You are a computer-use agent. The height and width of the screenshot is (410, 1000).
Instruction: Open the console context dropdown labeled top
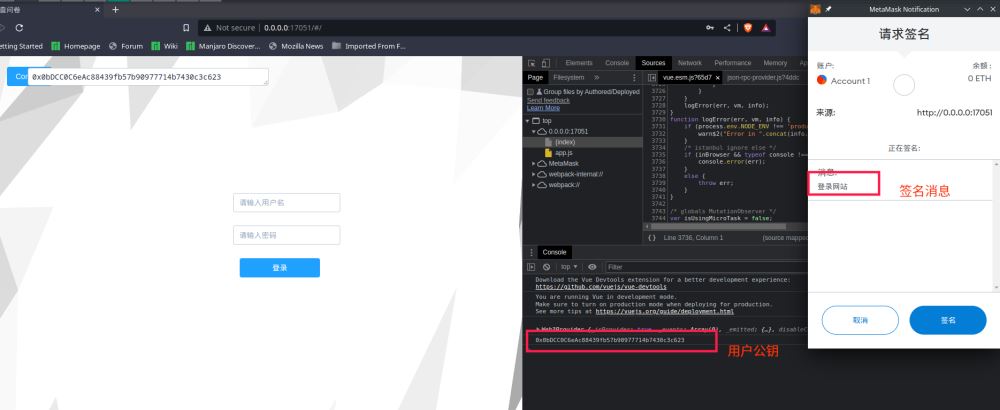[570, 267]
